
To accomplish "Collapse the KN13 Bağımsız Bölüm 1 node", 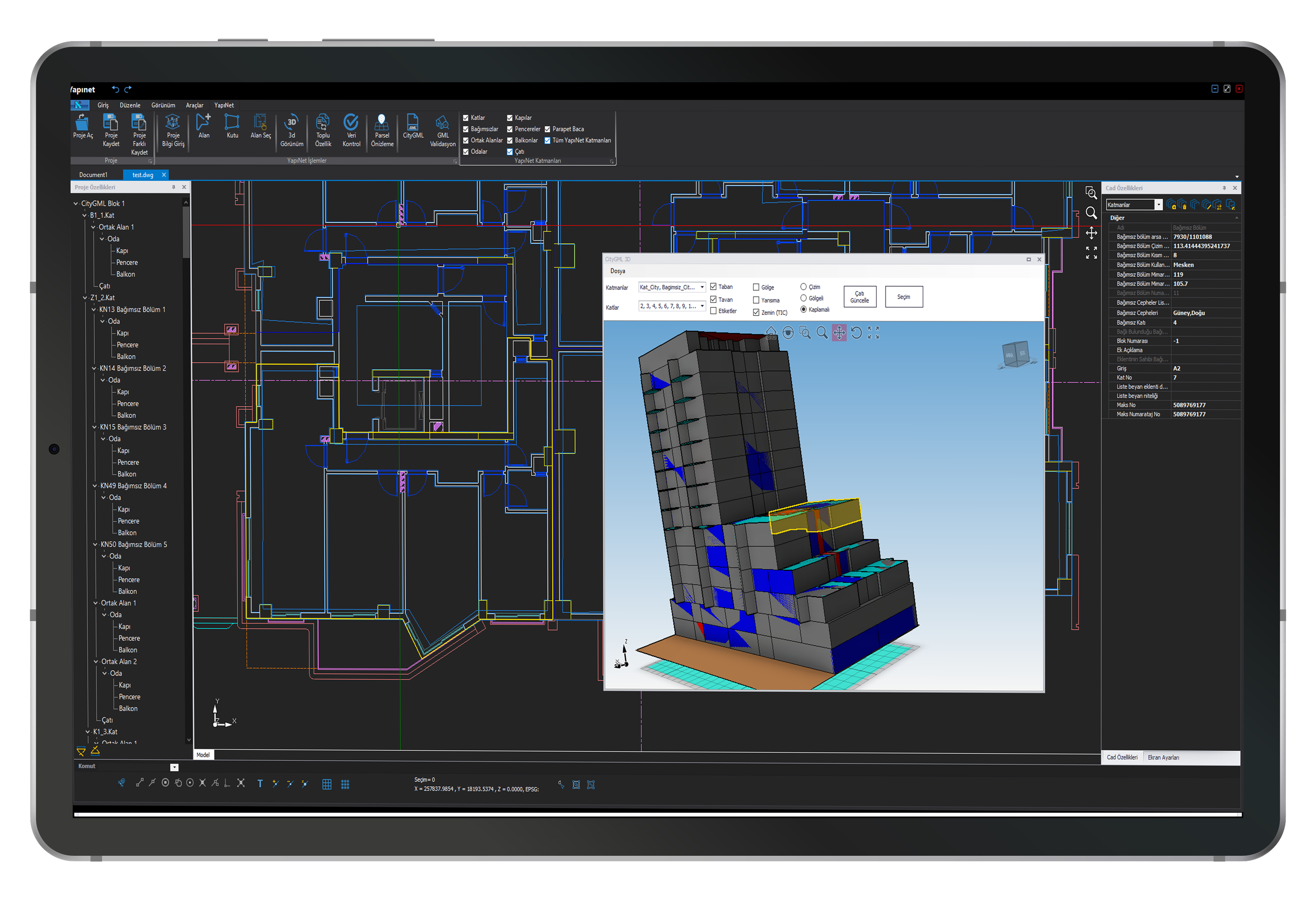I will click(x=94, y=310).
